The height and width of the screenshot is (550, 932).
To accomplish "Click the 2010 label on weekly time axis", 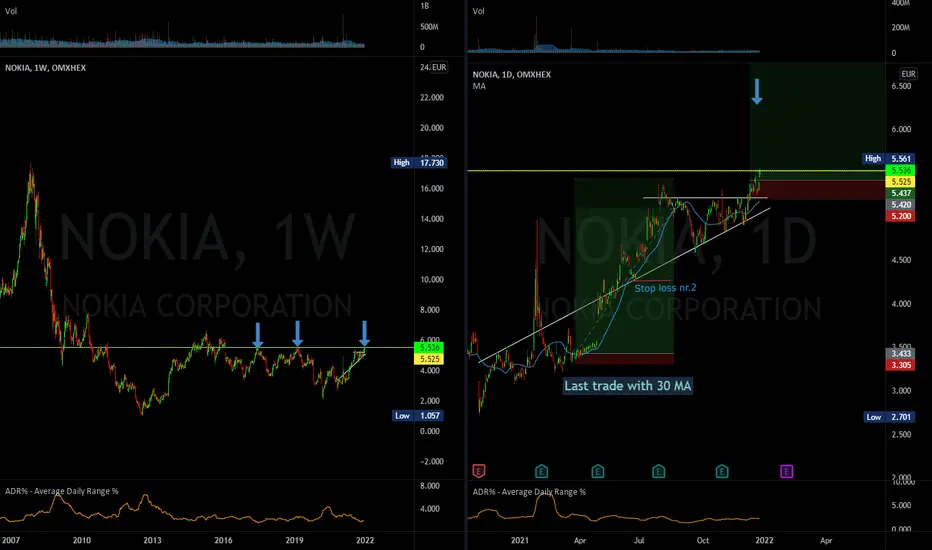I will tap(81, 540).
